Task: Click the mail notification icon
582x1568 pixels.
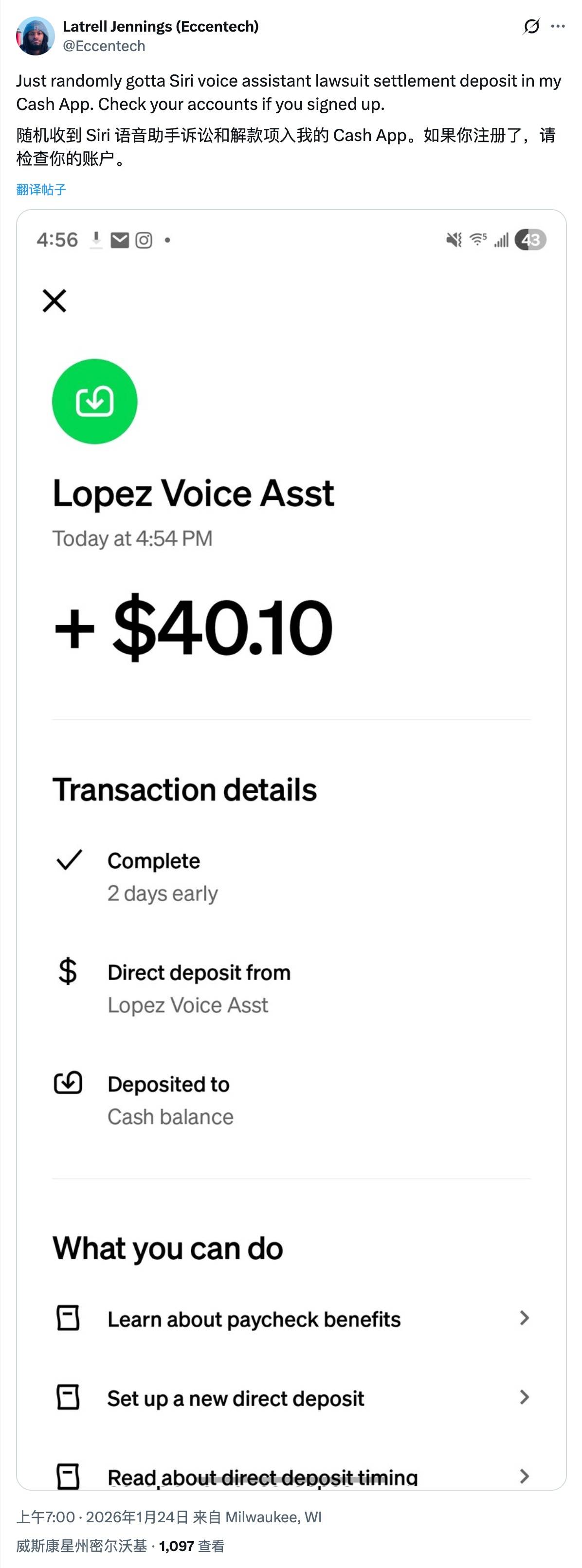Action: [120, 240]
